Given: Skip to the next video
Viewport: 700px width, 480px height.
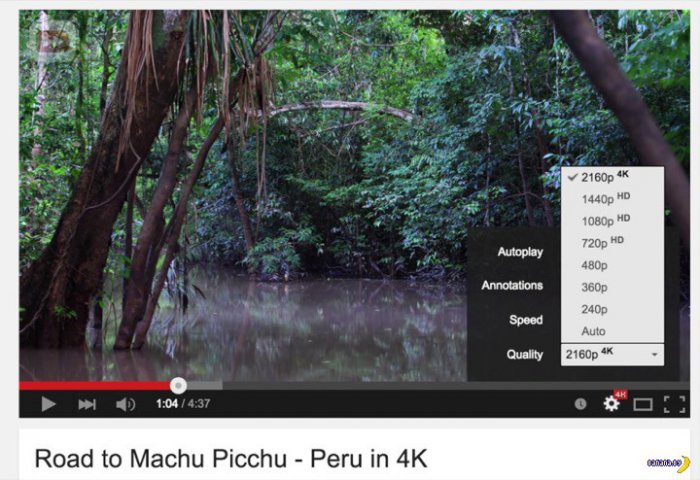Looking at the screenshot, I should coord(87,405).
